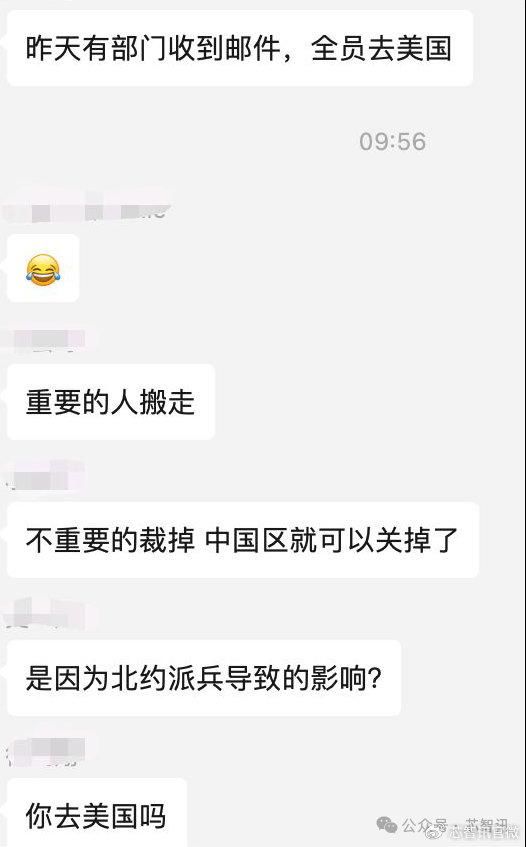Click the WeChat logo watermark
The width and height of the screenshot is (526, 847).
click(387, 825)
